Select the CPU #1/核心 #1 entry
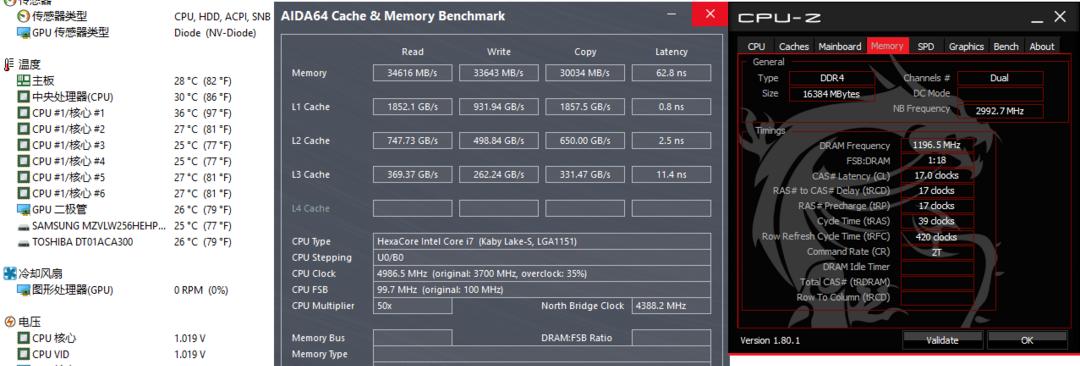The image size is (1080, 366). pyautogui.click(x=68, y=113)
